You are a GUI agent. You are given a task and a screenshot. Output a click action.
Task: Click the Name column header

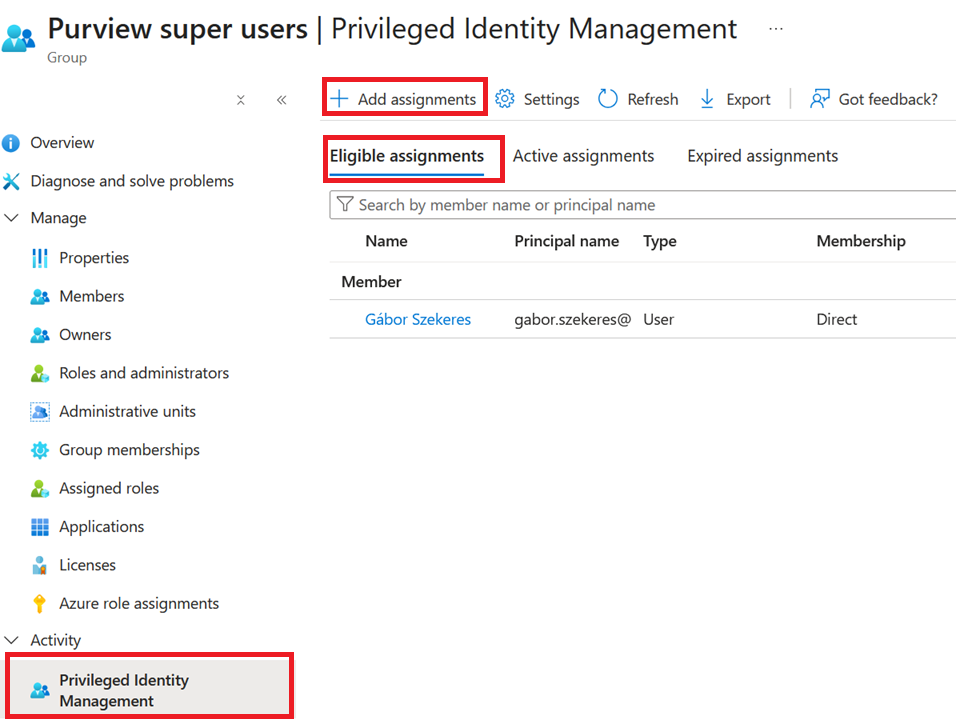[387, 241]
